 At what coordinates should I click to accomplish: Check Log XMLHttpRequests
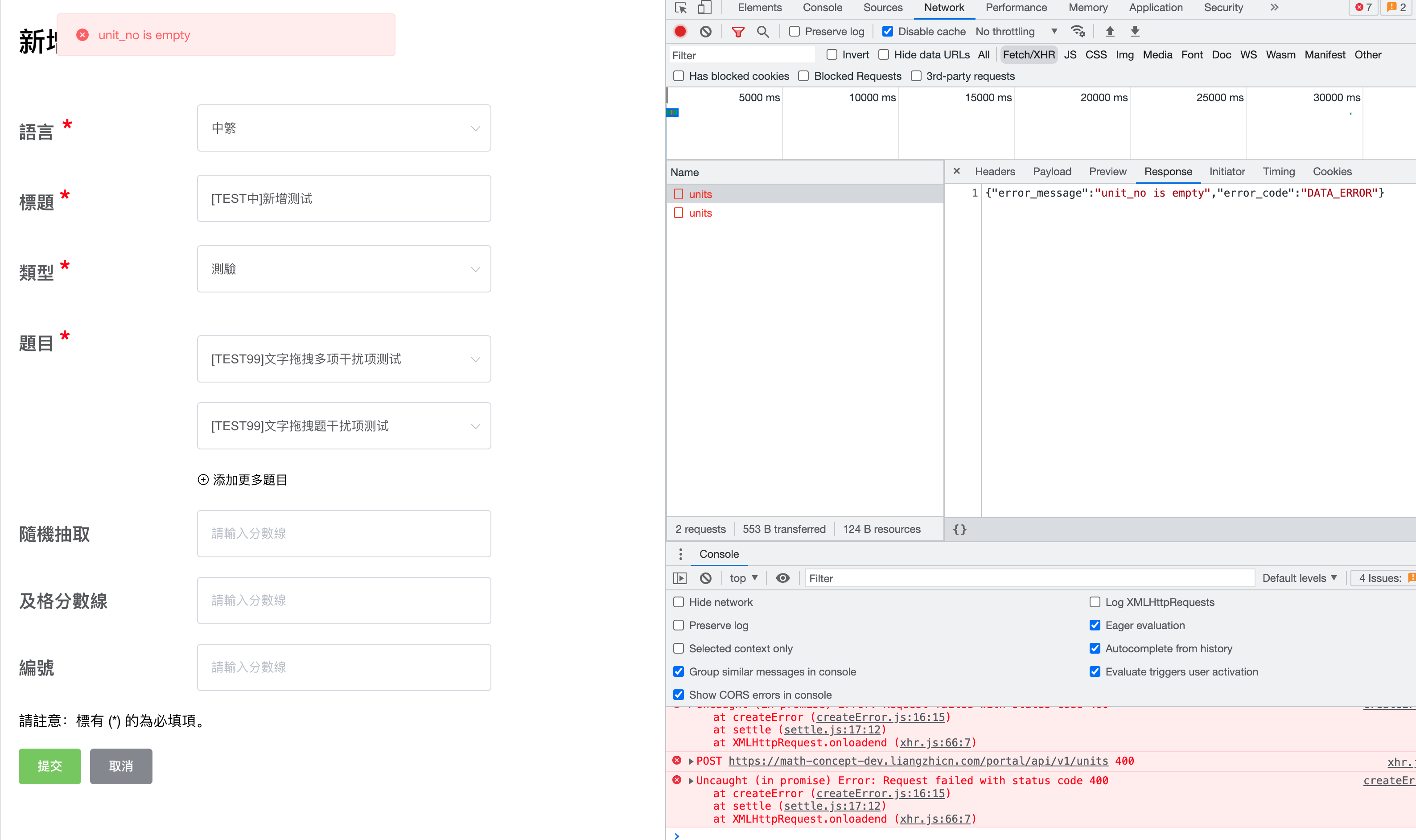pos(1095,602)
